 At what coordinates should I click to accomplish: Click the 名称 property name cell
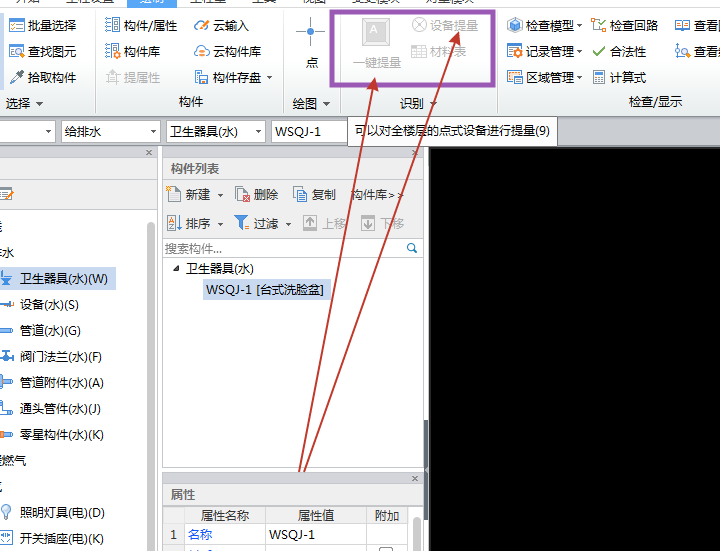pos(225,534)
